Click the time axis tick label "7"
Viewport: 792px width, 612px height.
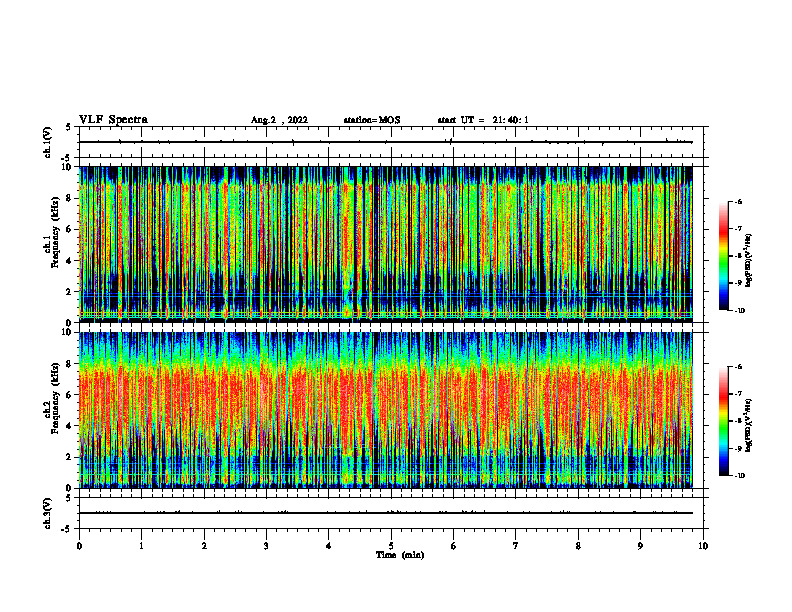tap(516, 546)
